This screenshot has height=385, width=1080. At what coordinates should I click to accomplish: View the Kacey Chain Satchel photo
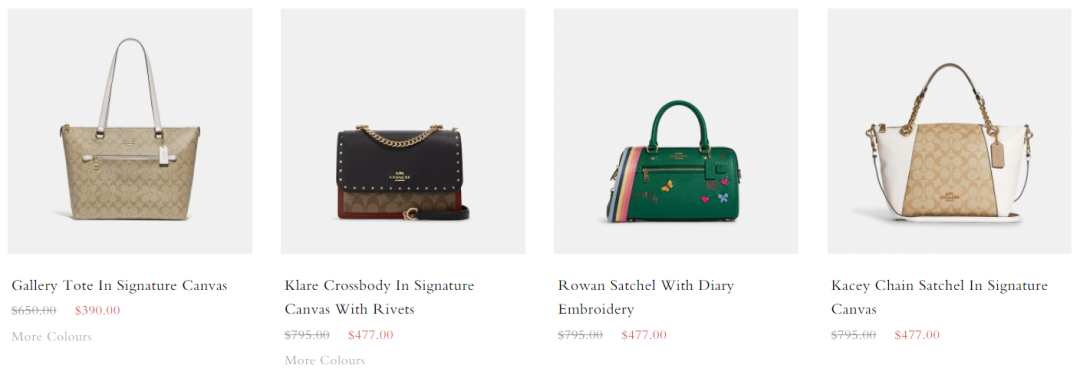pos(949,131)
